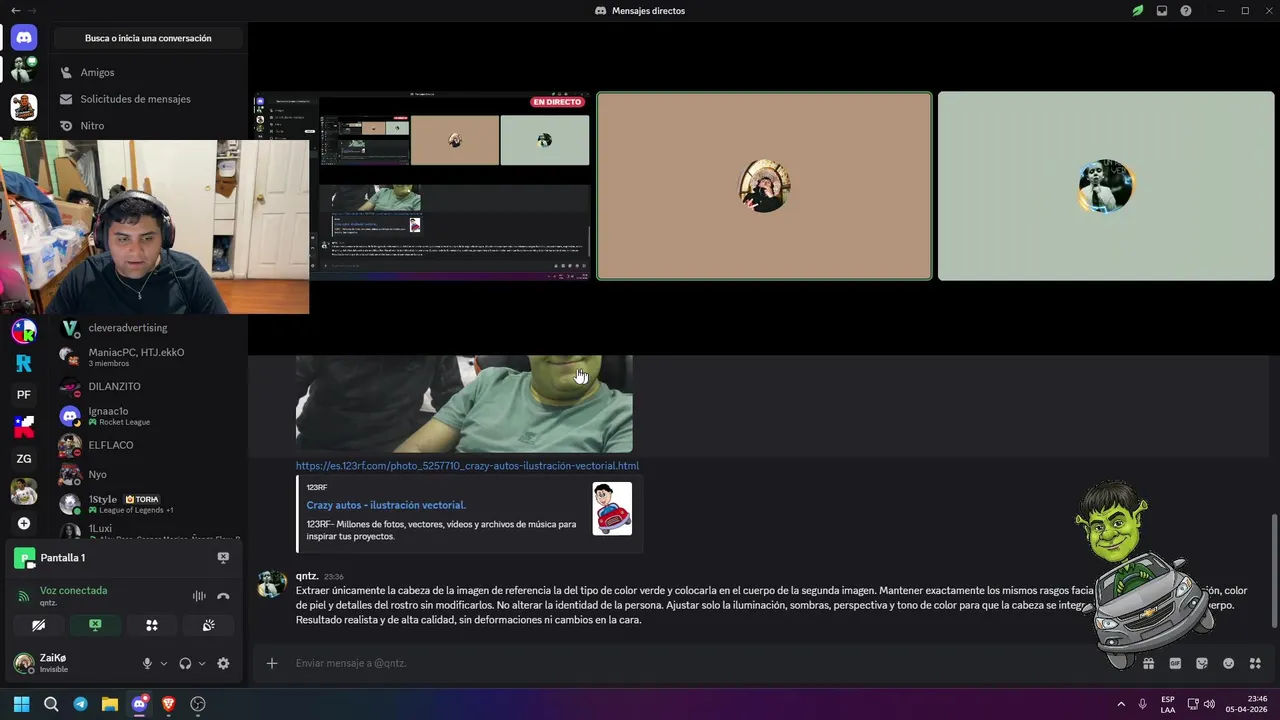The width and height of the screenshot is (1280, 720).
Task: Open Brave browser from the taskbar
Action: [x=168, y=704]
